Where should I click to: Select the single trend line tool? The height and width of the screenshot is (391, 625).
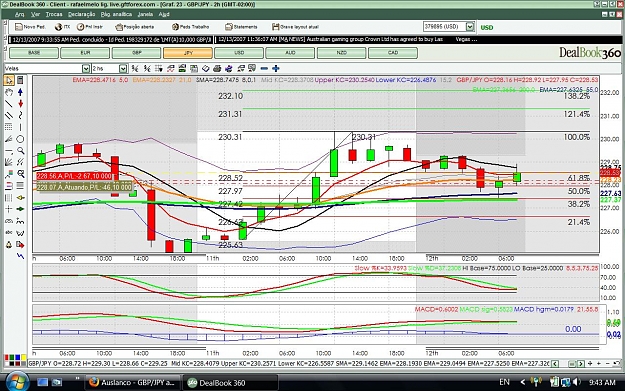click(8, 104)
